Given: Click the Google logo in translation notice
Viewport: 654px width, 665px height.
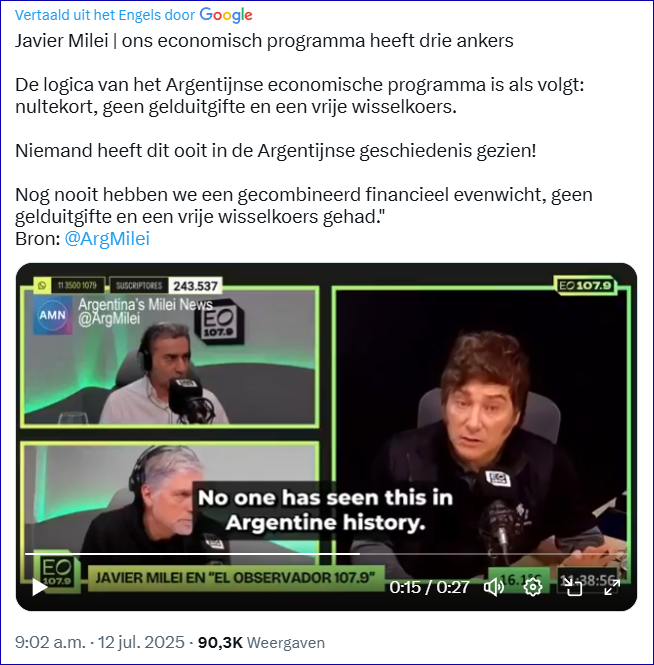Looking at the screenshot, I should [226, 15].
